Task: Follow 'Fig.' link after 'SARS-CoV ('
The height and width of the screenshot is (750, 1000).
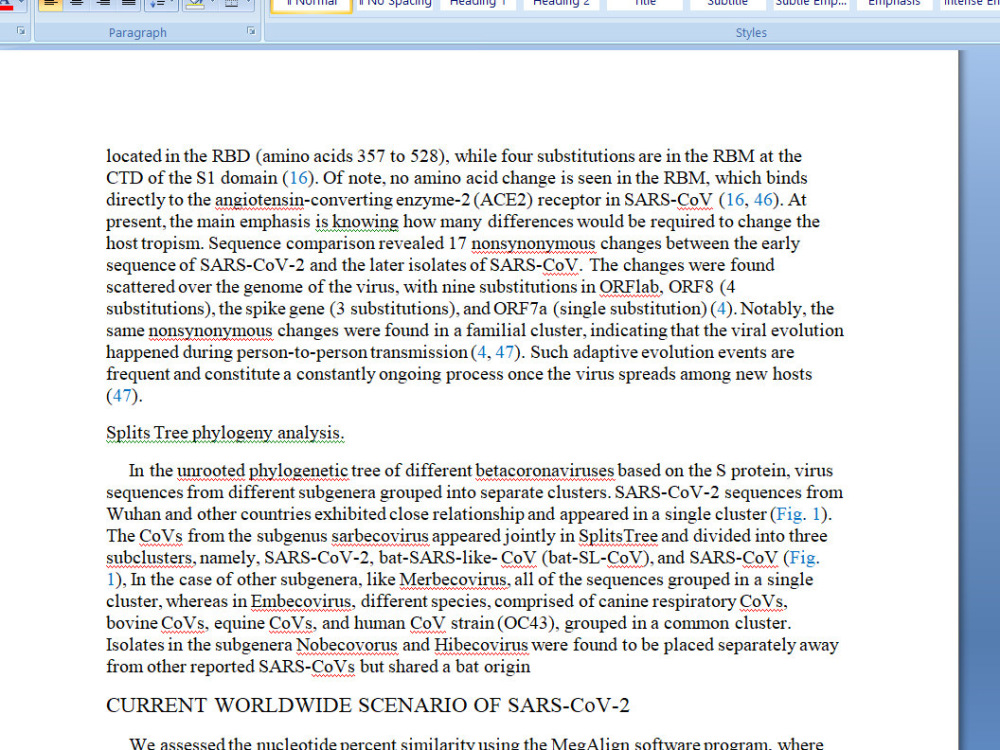Action: click(x=804, y=557)
